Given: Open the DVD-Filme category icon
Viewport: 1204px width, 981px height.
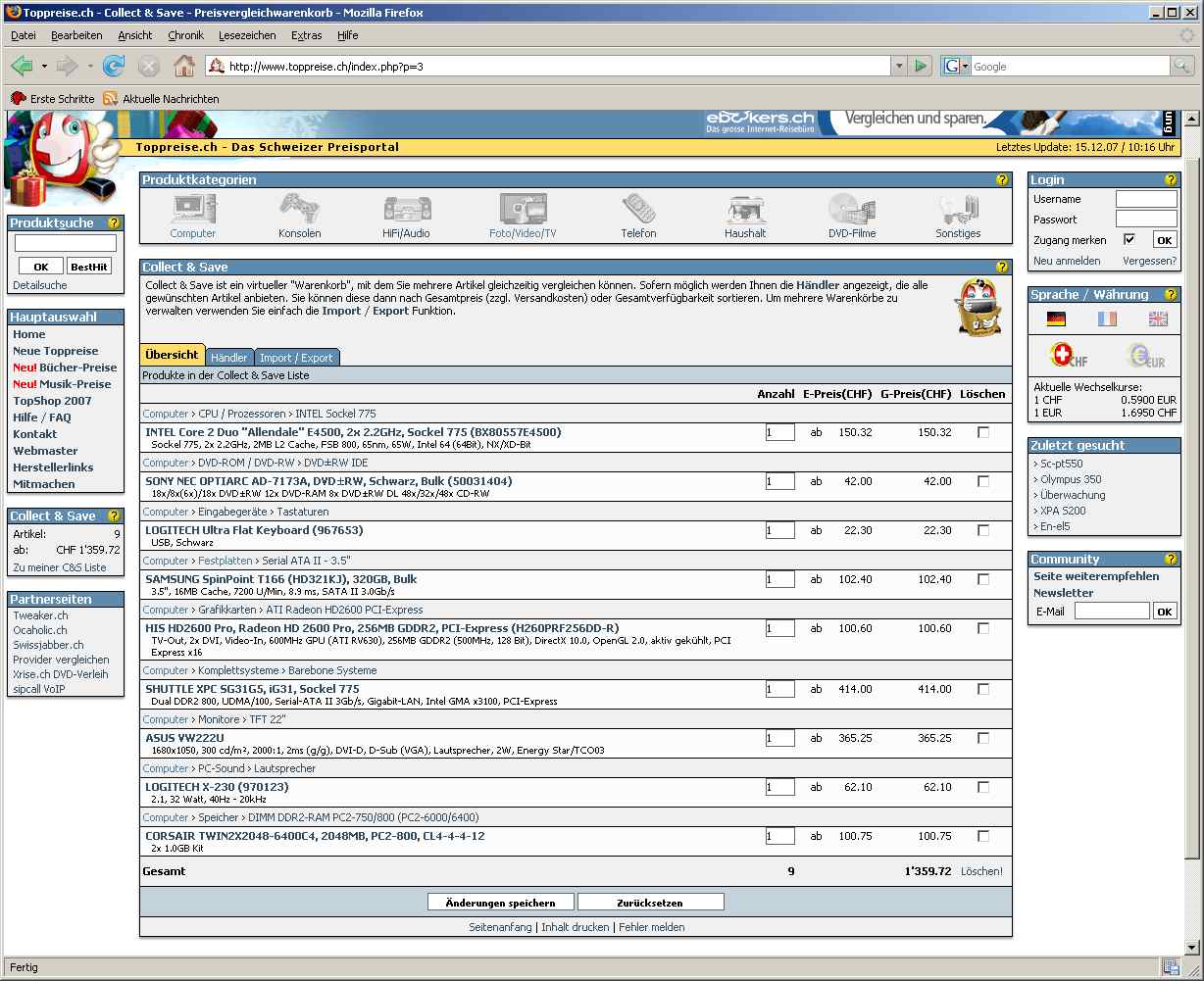Looking at the screenshot, I should click(850, 209).
